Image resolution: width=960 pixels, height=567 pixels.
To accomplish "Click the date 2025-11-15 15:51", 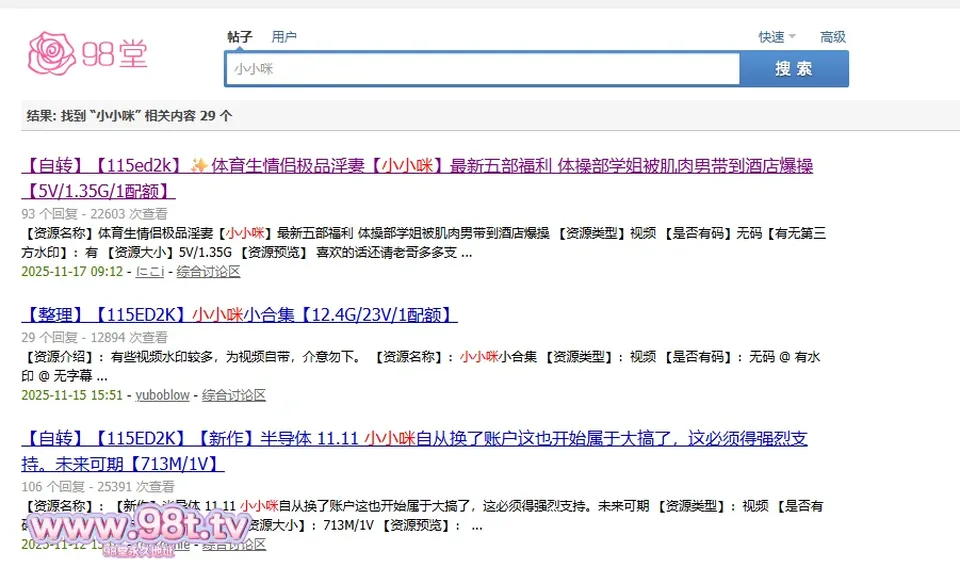I will pyautogui.click(x=72, y=395).
